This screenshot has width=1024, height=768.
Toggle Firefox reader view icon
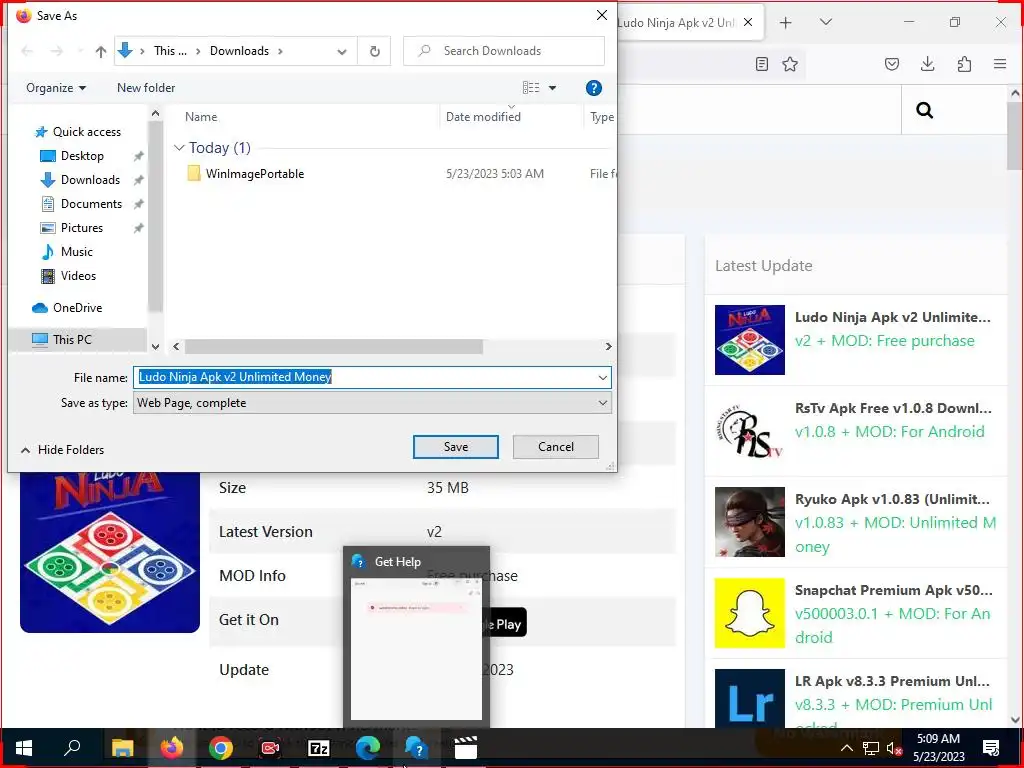tap(761, 64)
